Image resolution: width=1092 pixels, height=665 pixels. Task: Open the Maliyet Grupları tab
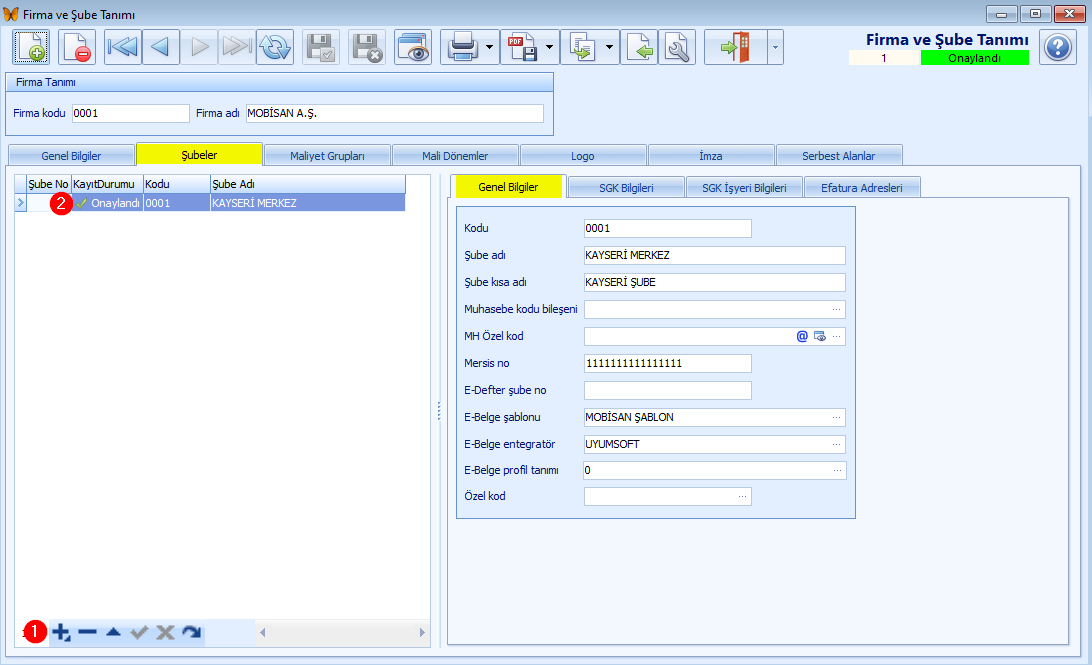[327, 156]
